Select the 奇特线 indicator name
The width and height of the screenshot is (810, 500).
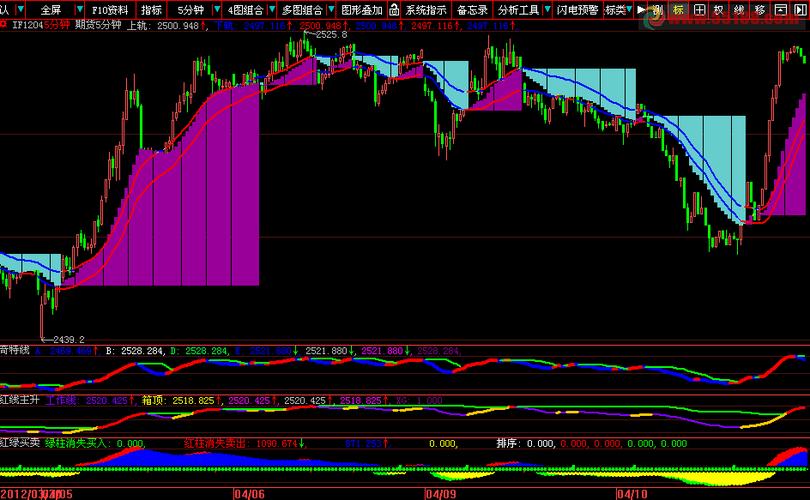pyautogui.click(x=14, y=350)
